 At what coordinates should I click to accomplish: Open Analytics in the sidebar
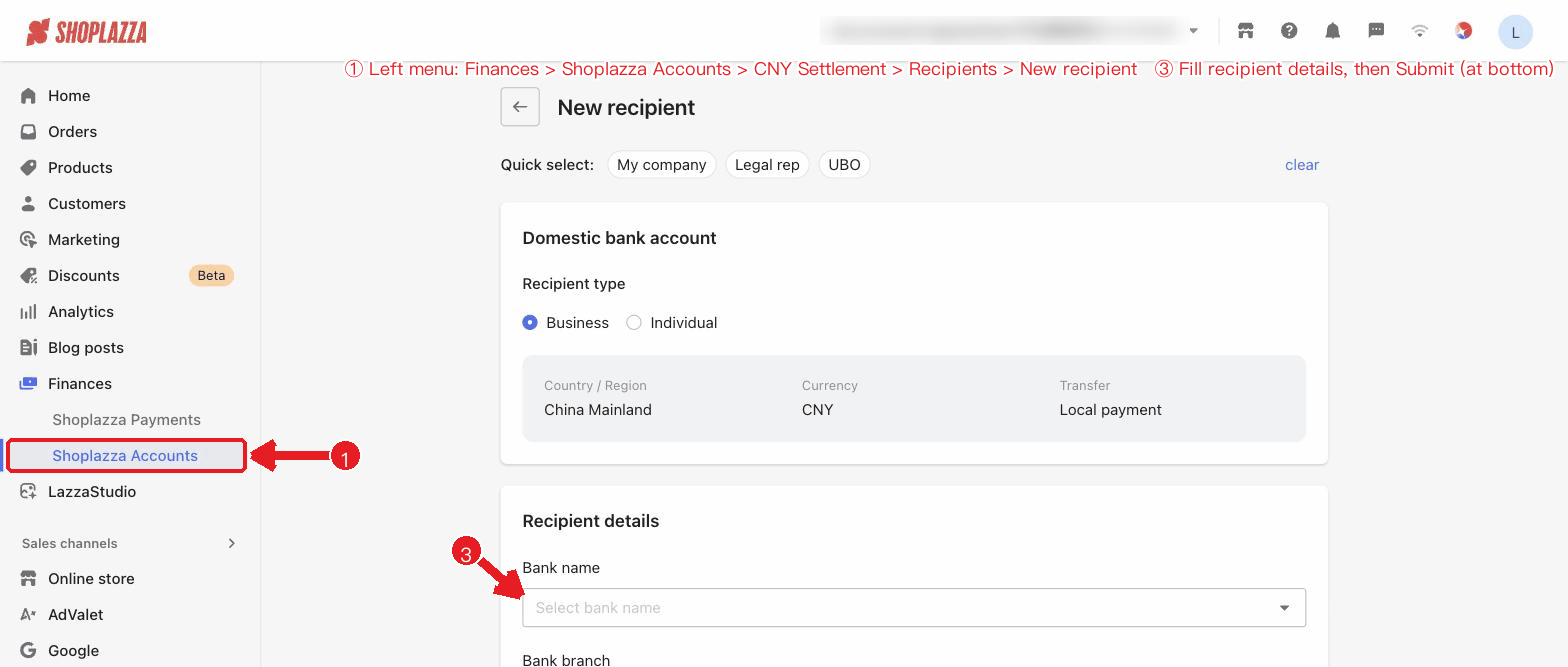[x=81, y=312]
